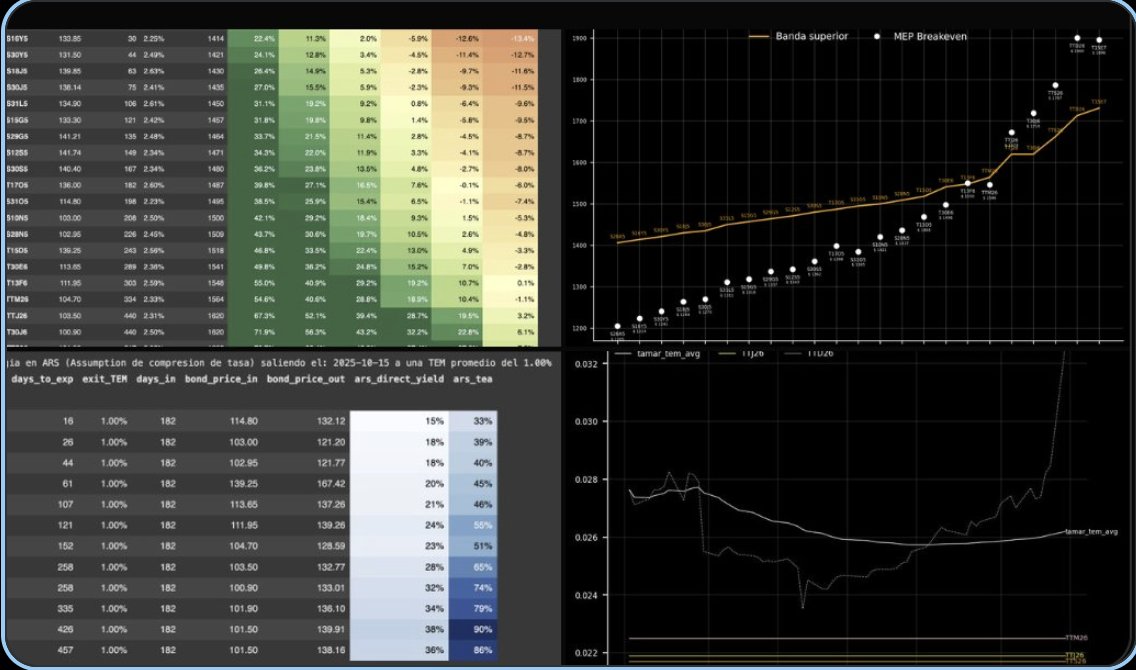
Task: Select the S29G5 row label
Action: coord(17,136)
